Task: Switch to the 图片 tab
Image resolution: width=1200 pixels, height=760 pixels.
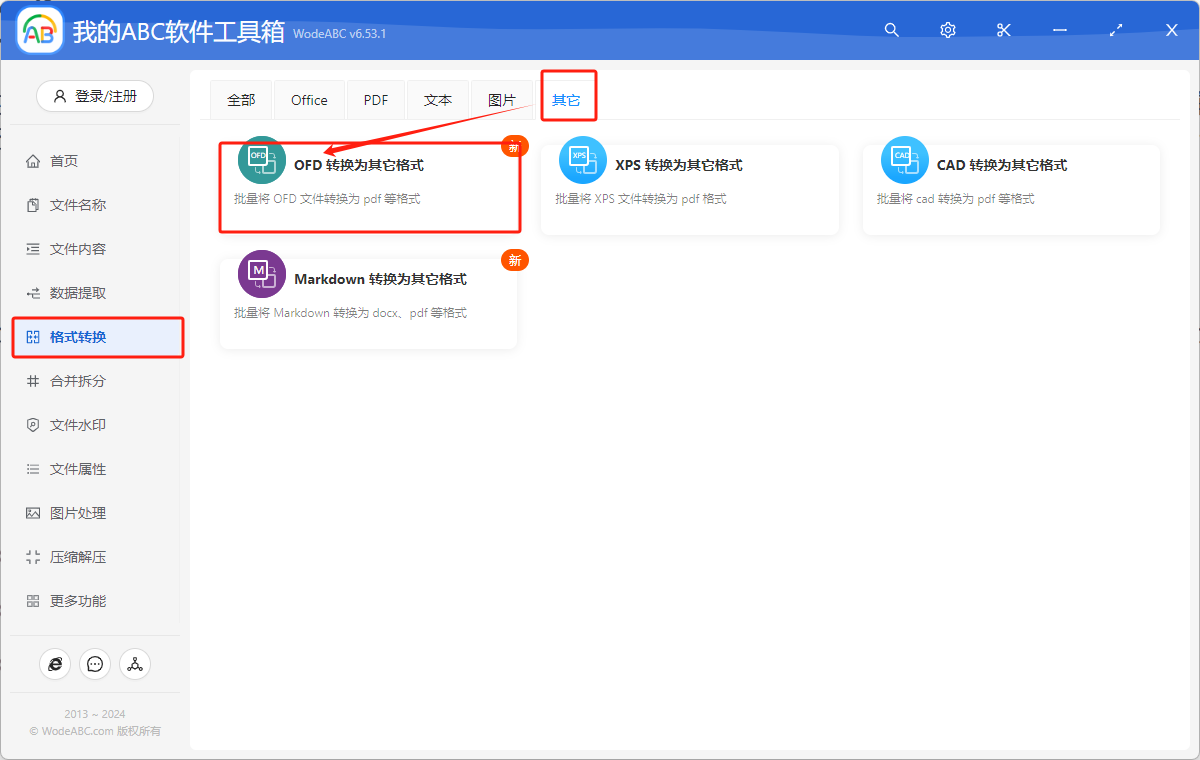Action: pyautogui.click(x=502, y=100)
